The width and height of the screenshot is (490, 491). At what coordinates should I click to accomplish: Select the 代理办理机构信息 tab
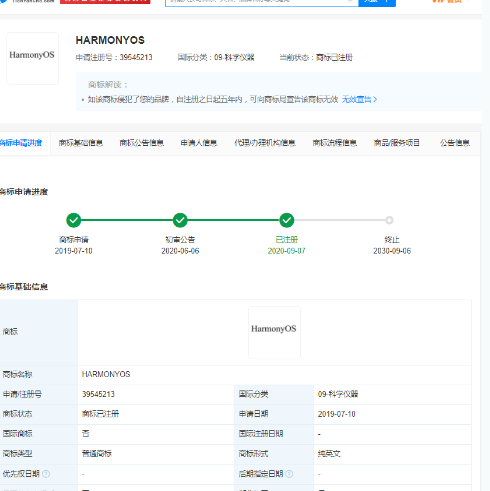[x=265, y=143]
